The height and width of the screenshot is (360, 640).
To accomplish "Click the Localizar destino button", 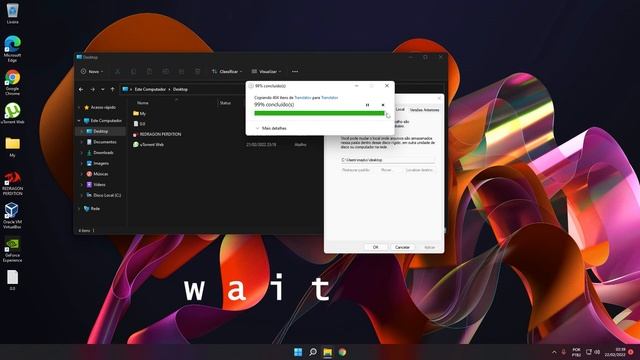I will point(419,170).
